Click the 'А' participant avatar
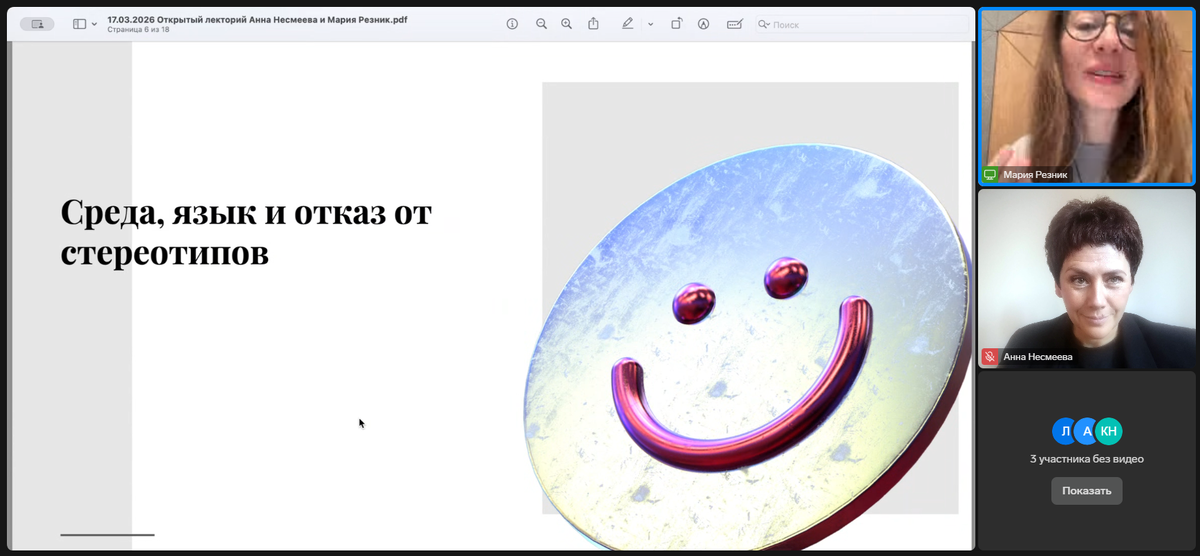This screenshot has height=556, width=1200. 1087,431
